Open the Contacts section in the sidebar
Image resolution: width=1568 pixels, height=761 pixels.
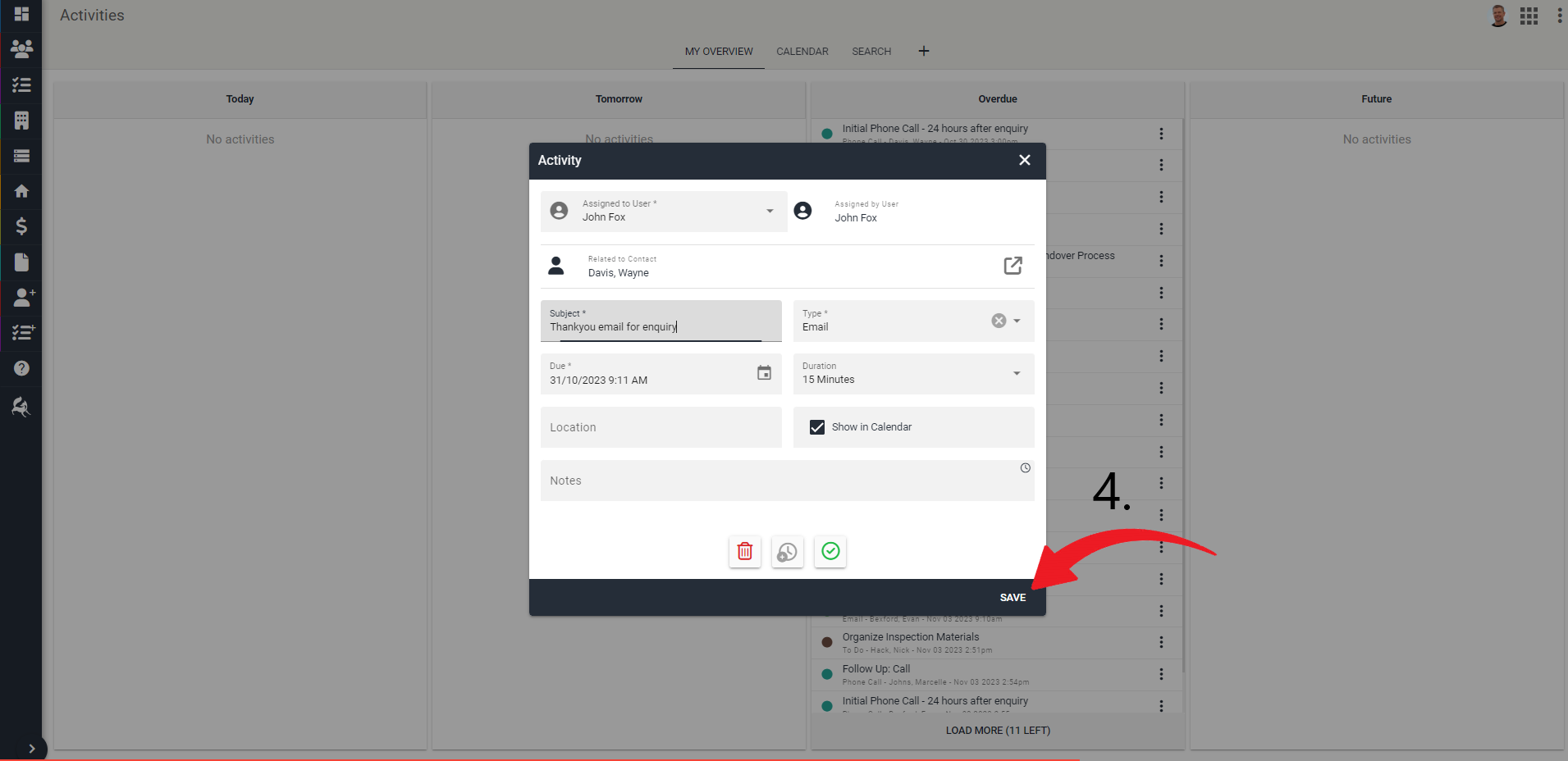click(21, 49)
